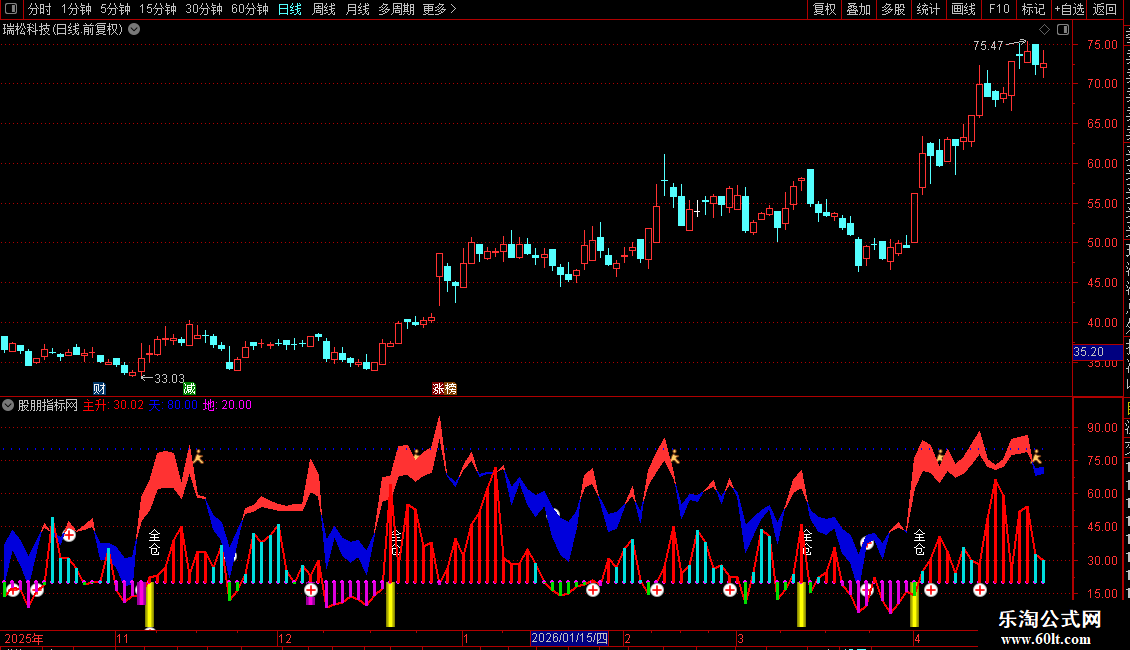Click the 75.47 high price label
This screenshot has height=650, width=1130.
click(x=988, y=45)
